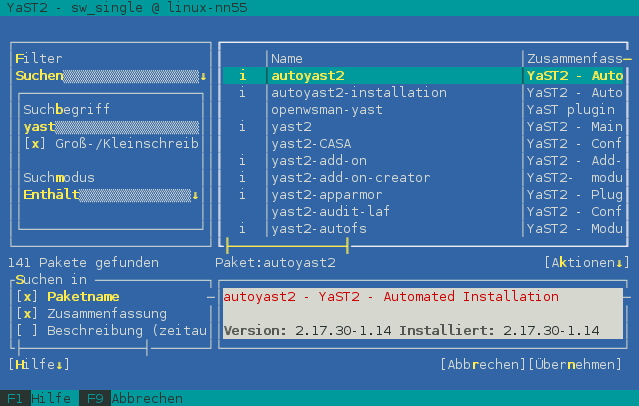Select the yast2 package row
Viewport: 639px width, 406px height.
[423, 127]
